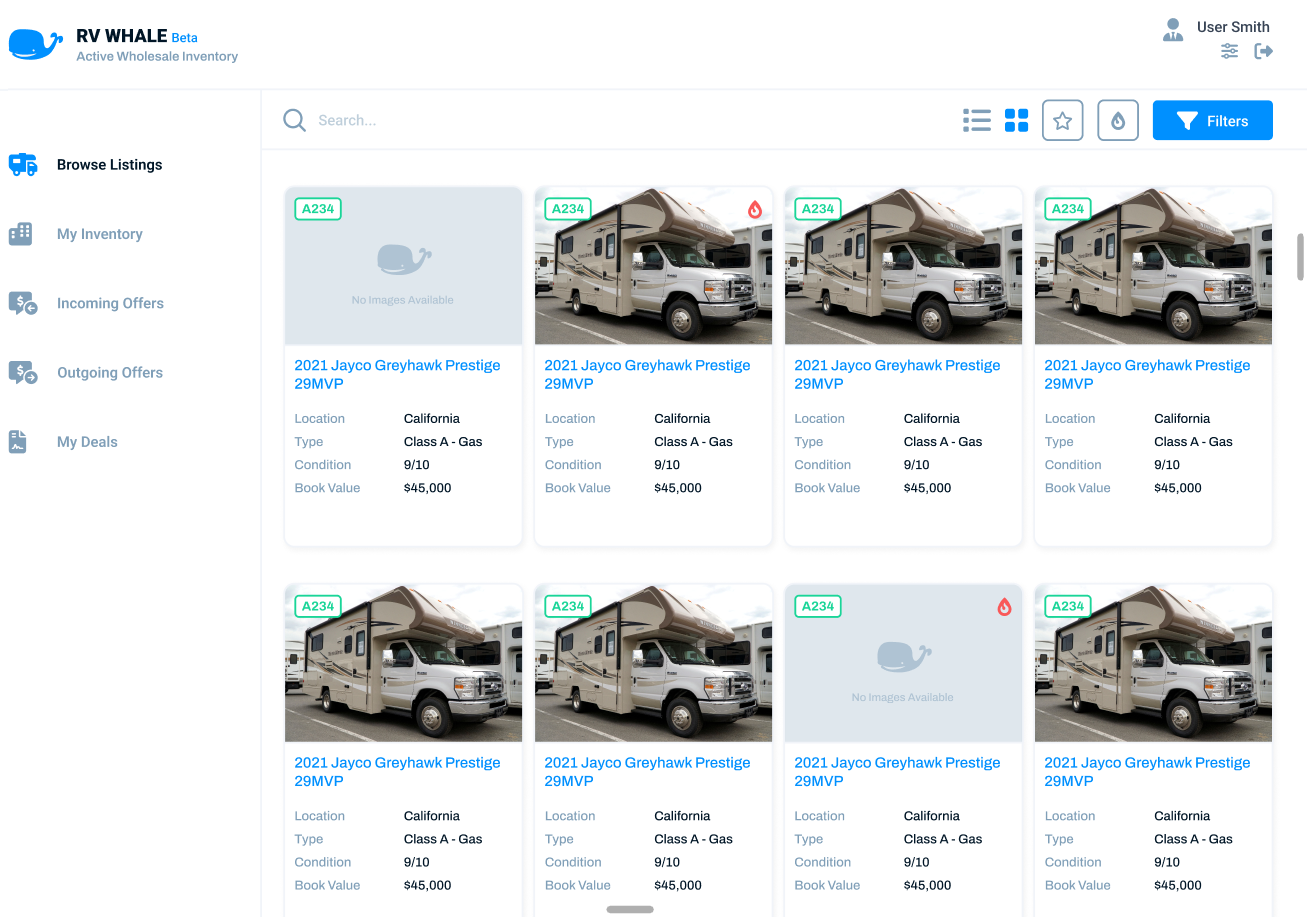Open second-row fourth card Jayco Greyhawk title
This screenshot has width=1307, height=917.
(1147, 771)
